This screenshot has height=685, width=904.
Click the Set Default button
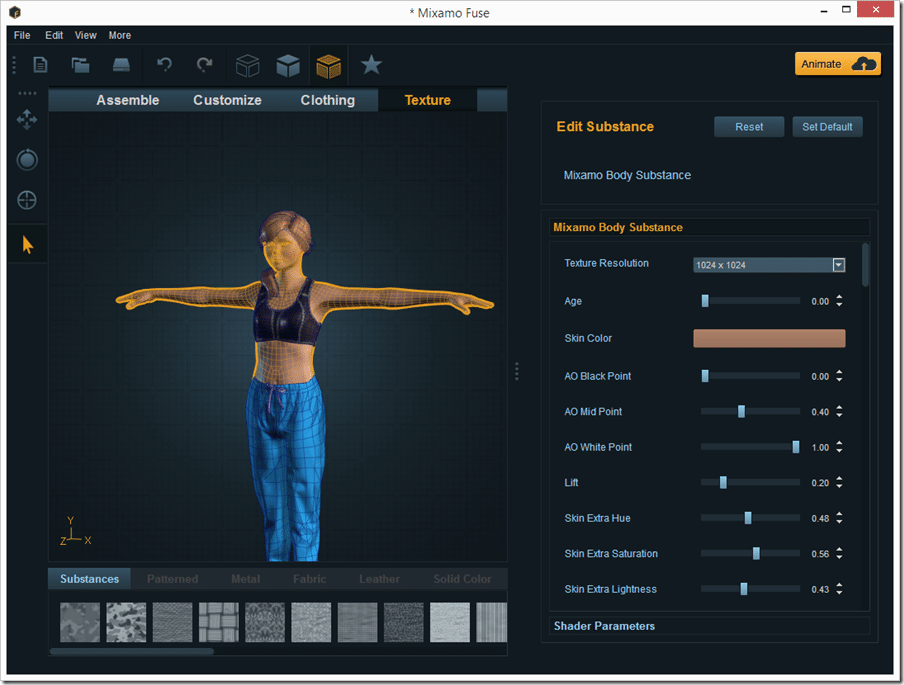pyautogui.click(x=827, y=127)
